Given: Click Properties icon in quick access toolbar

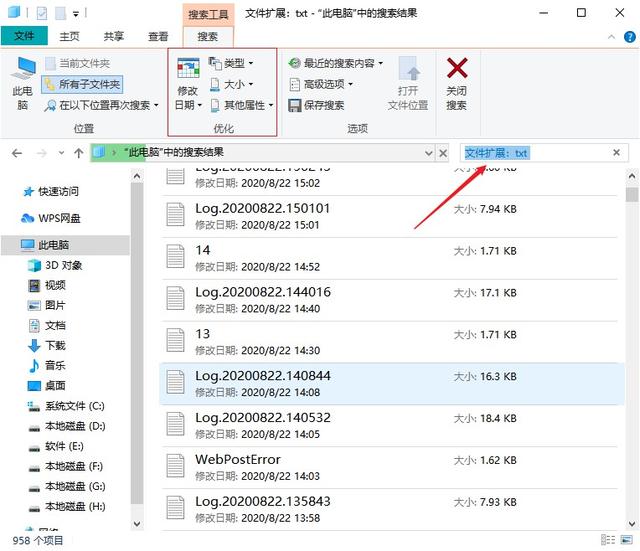Looking at the screenshot, I should tap(42, 13).
